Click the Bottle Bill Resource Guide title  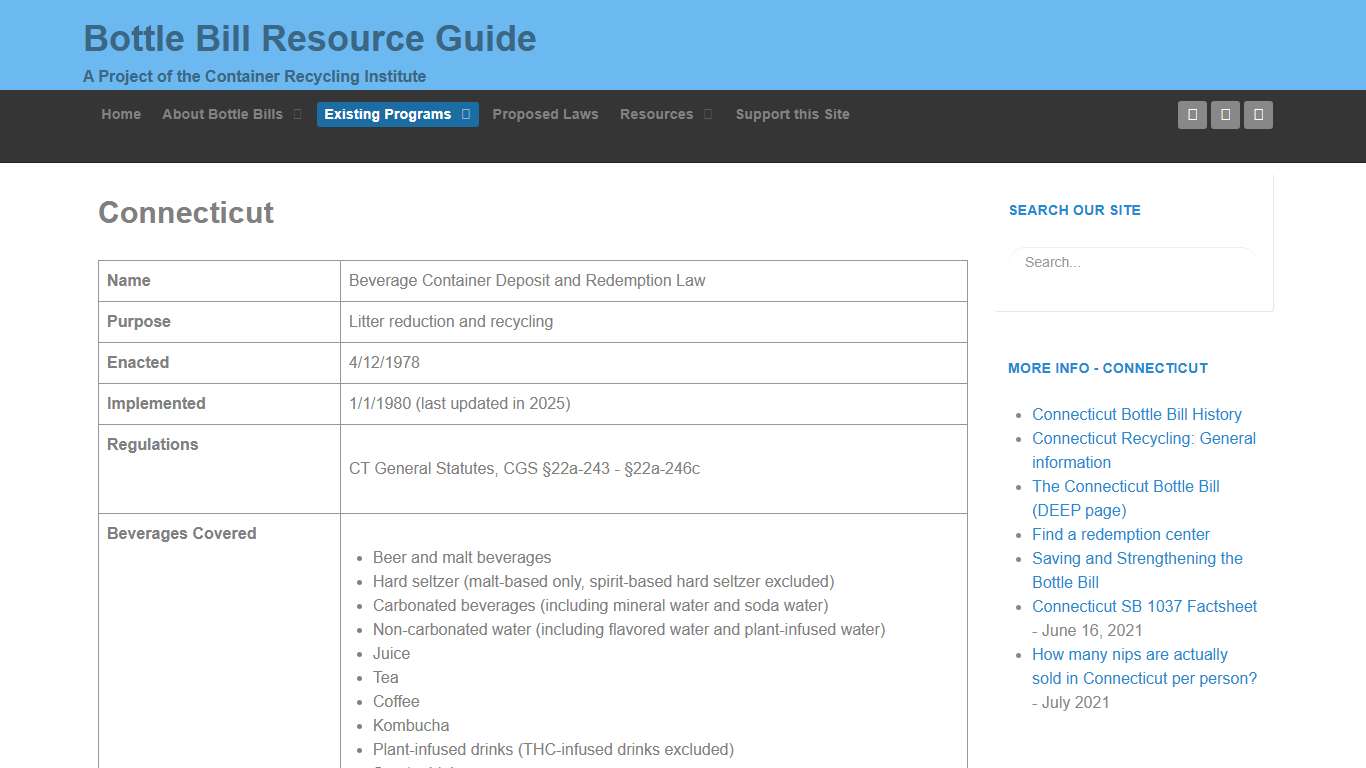tap(310, 39)
